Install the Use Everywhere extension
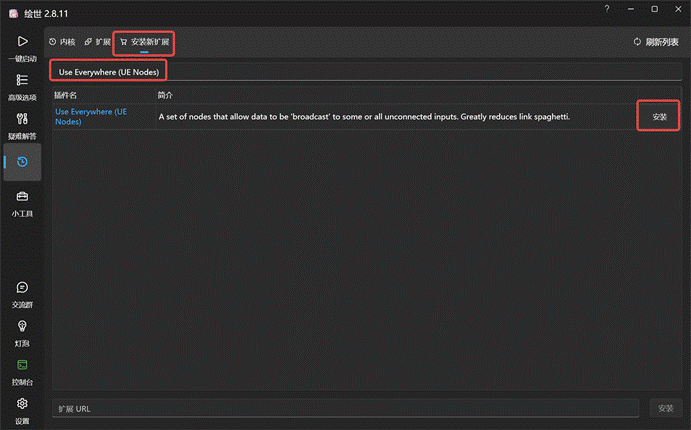The image size is (691, 430). point(659,117)
